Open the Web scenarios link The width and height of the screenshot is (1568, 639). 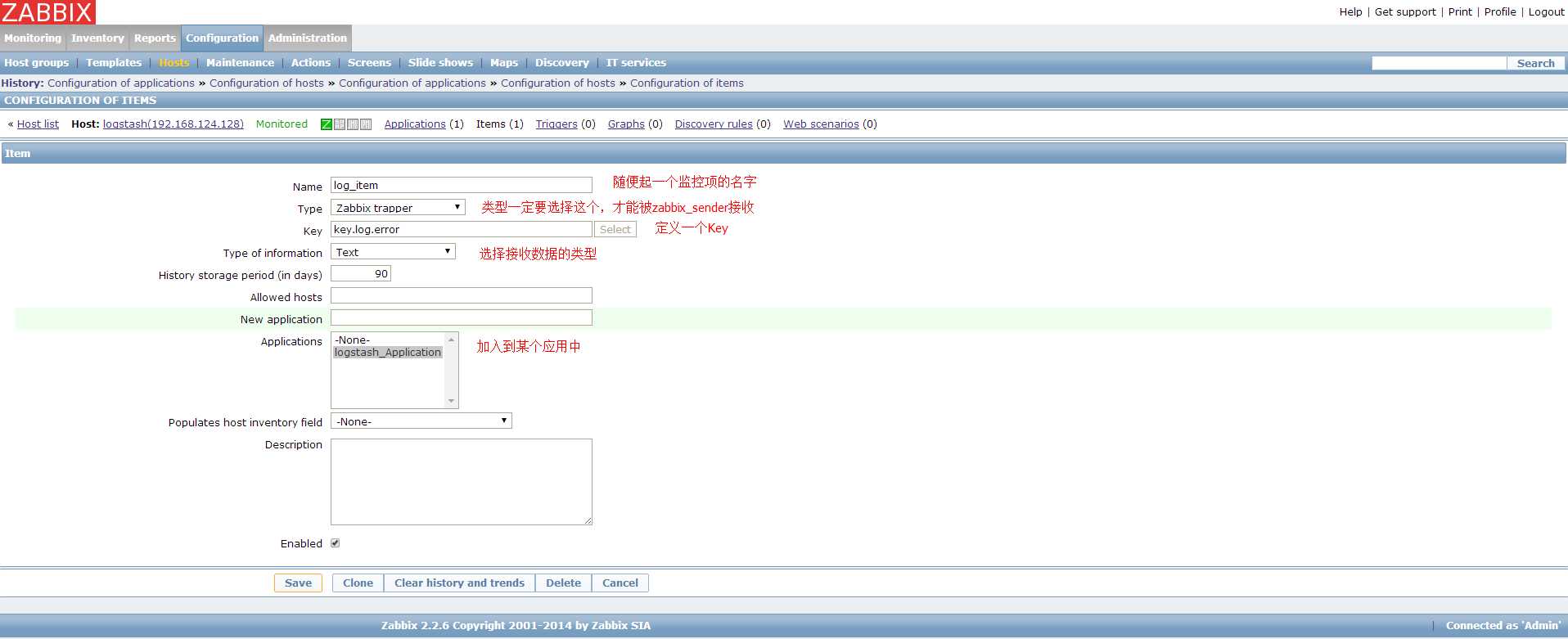coord(821,124)
